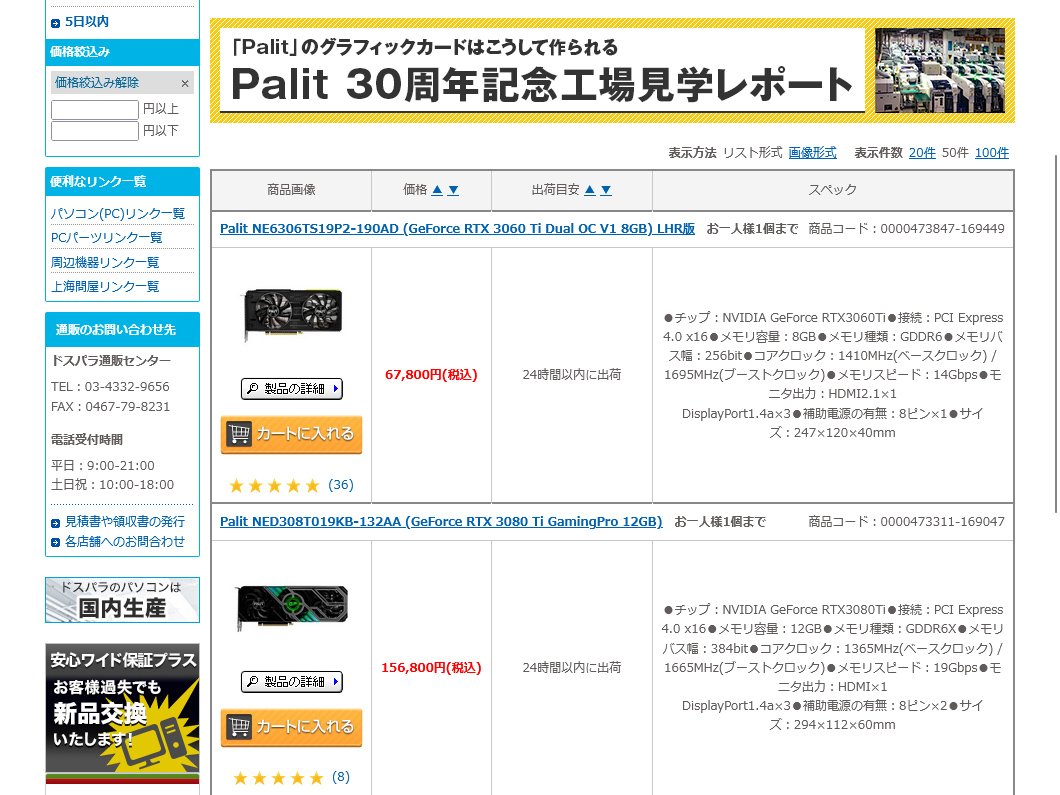
Task: Sort price ascending with the up arrow
Action: 437,190
